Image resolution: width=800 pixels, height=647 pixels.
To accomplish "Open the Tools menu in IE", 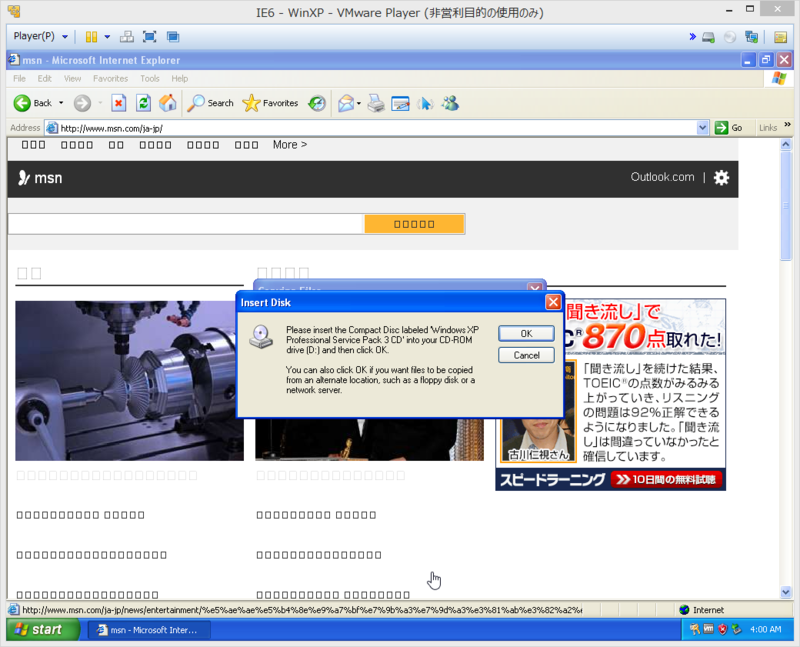I will [x=149, y=79].
